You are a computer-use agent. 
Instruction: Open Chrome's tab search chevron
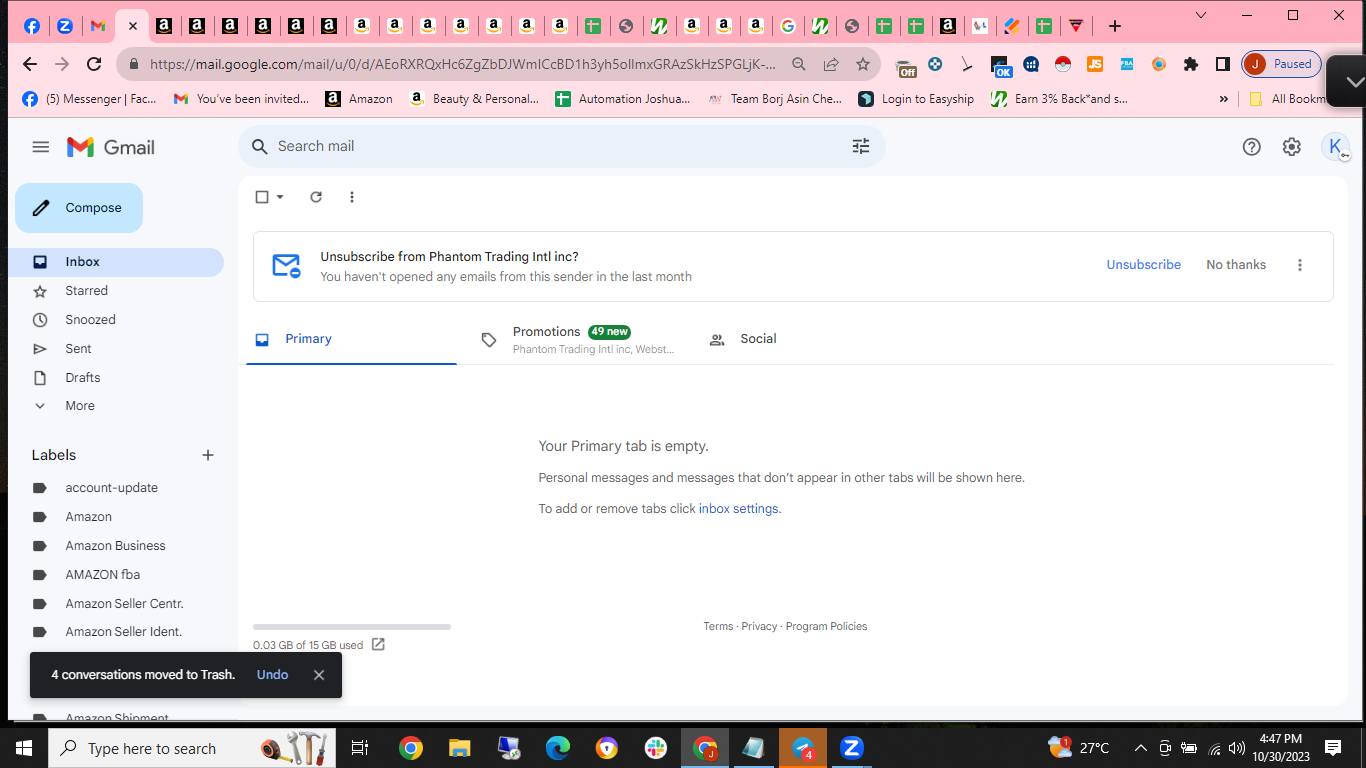point(1201,15)
